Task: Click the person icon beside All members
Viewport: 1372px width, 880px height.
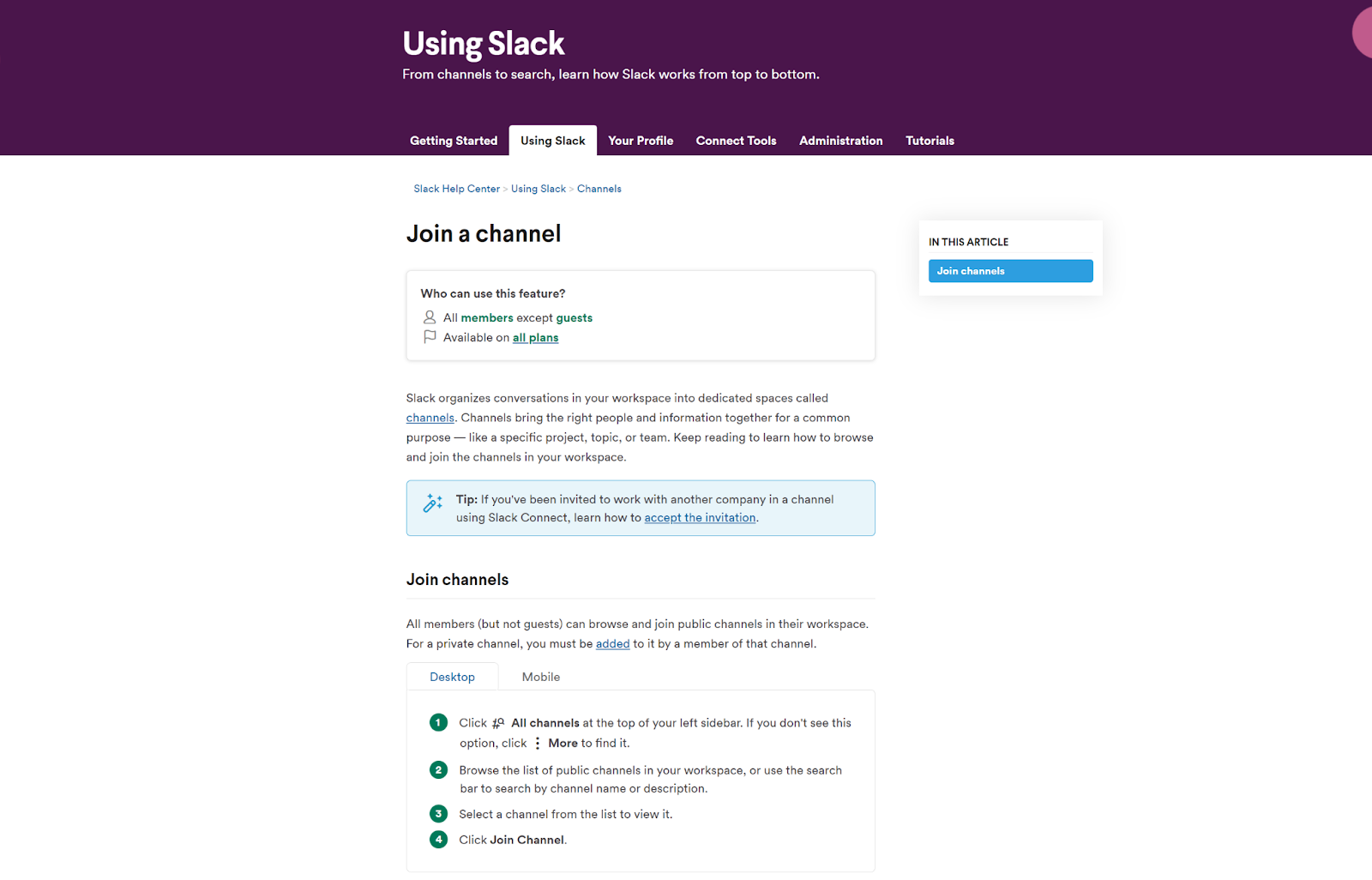Action: tap(429, 316)
